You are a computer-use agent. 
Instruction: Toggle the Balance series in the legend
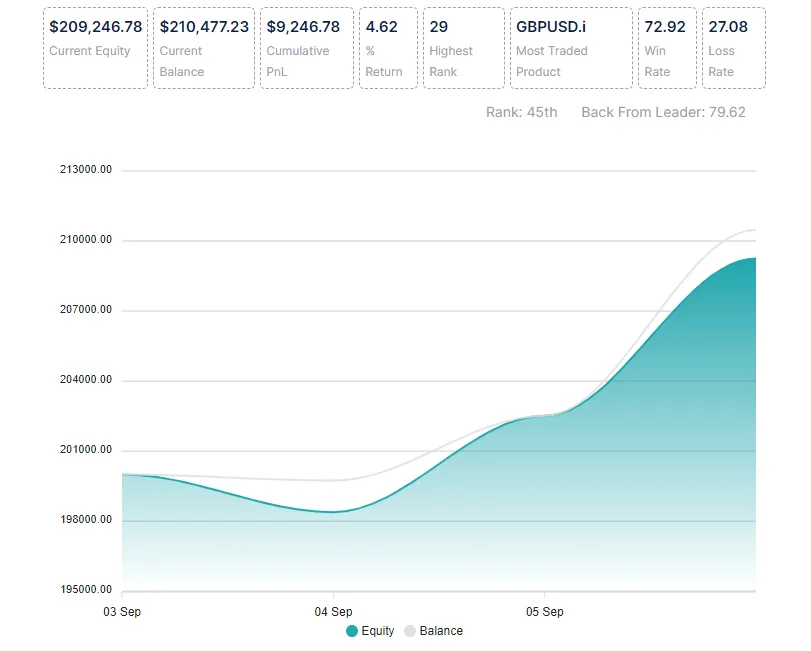[437, 631]
